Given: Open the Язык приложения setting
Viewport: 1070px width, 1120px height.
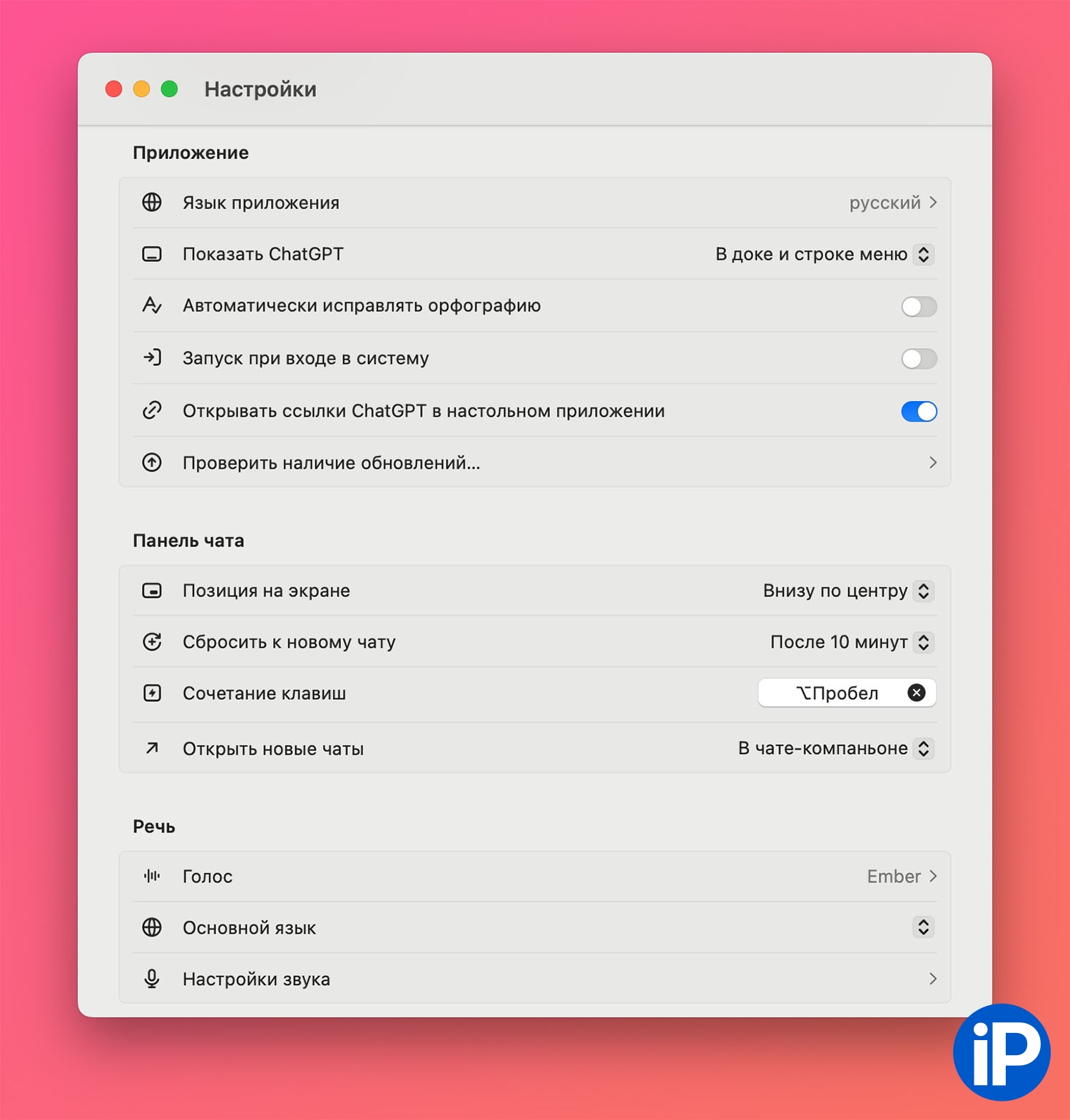Looking at the screenshot, I should tap(535, 203).
